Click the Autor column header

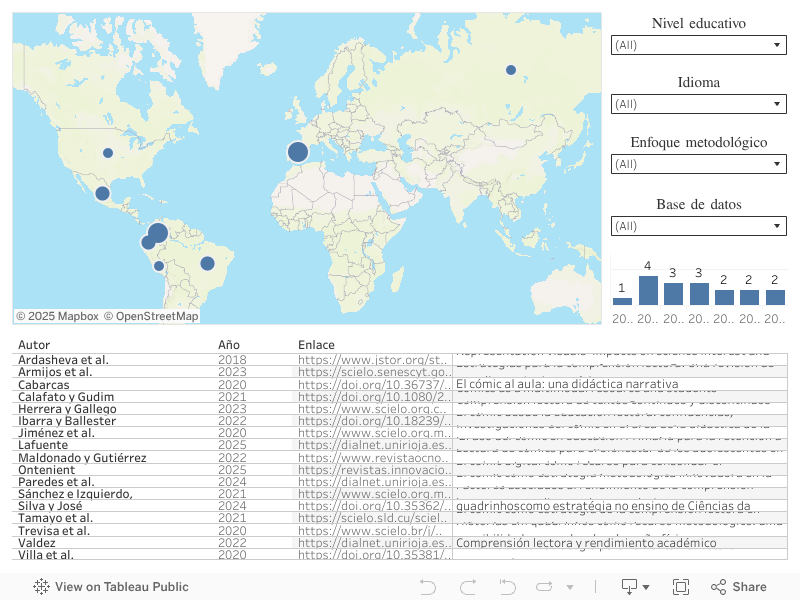coord(34,345)
